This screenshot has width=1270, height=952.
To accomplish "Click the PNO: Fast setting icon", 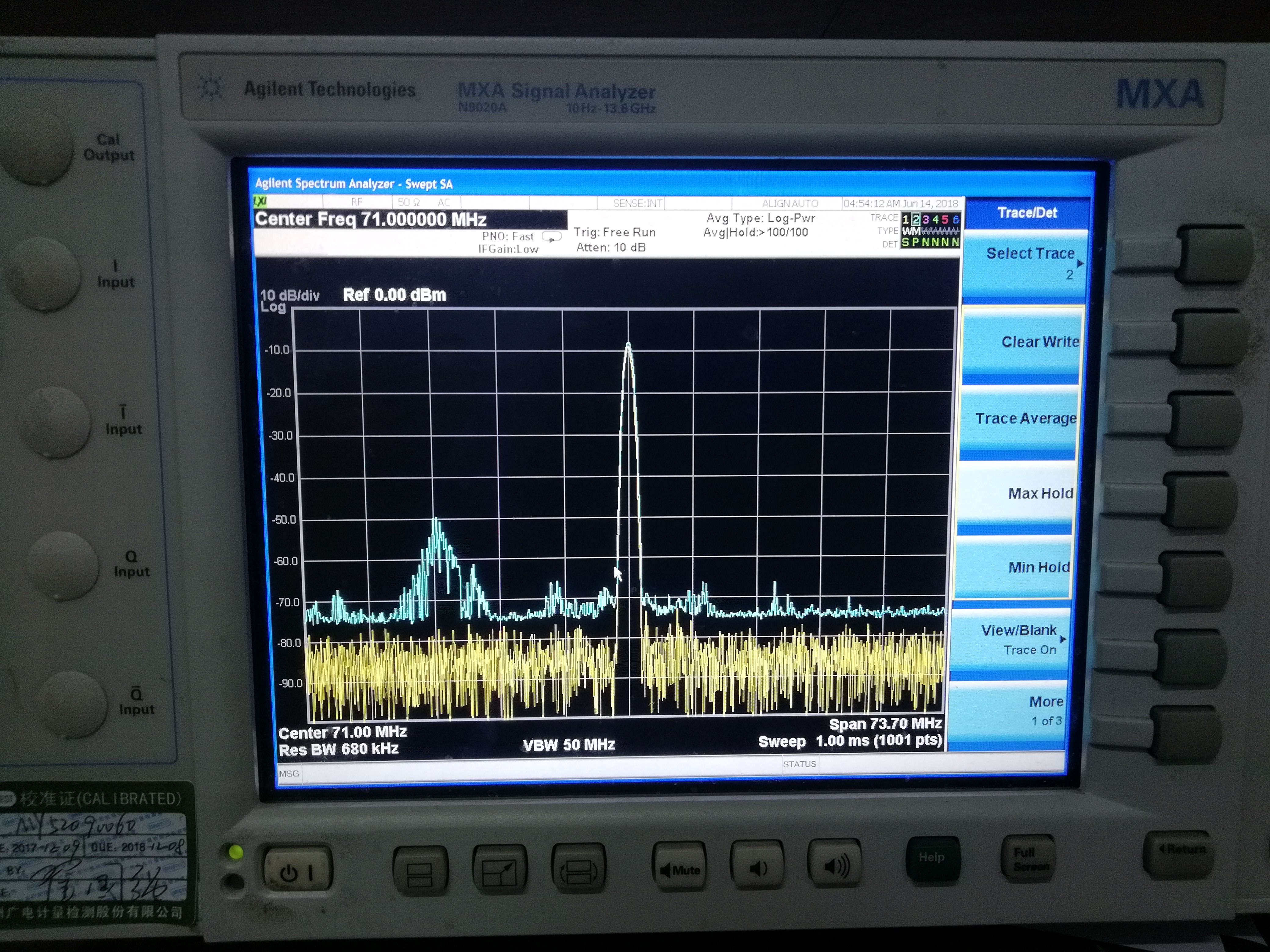I will (551, 237).
